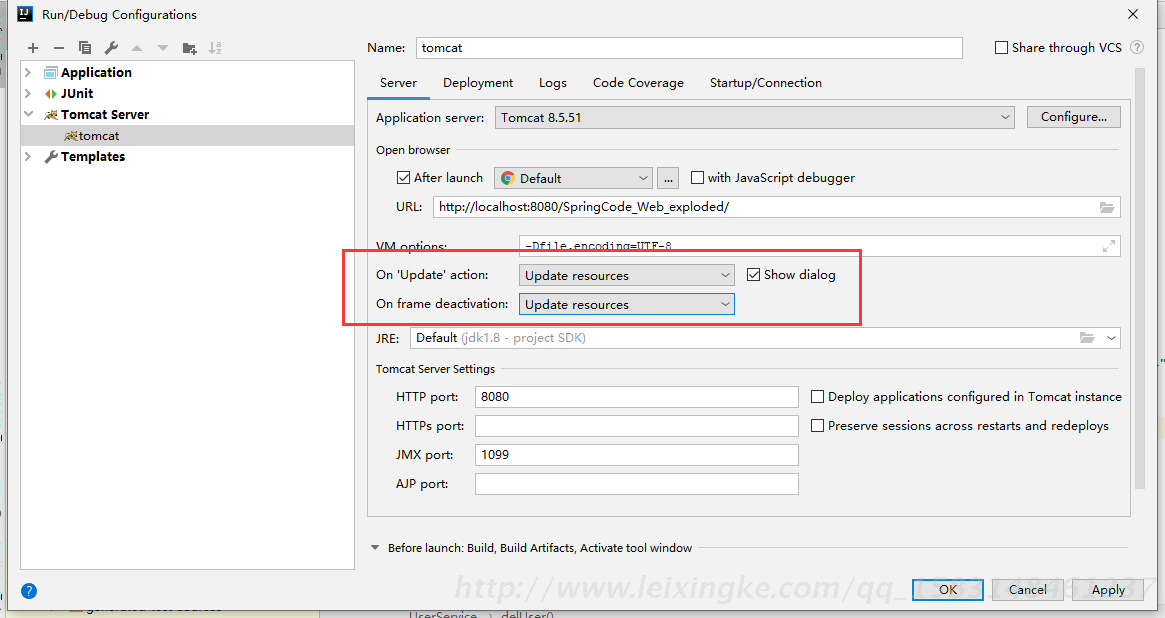Toggle the Show dialog checkbox

click(753, 275)
